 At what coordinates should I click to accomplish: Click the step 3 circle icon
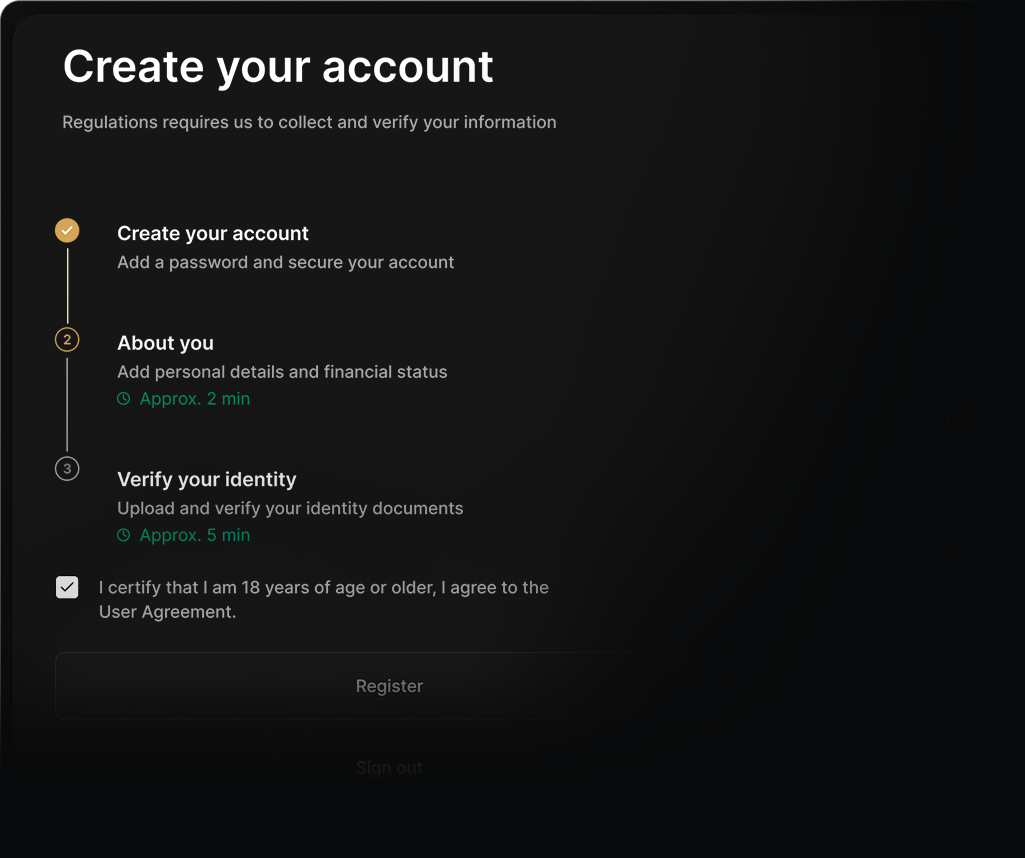[67, 468]
